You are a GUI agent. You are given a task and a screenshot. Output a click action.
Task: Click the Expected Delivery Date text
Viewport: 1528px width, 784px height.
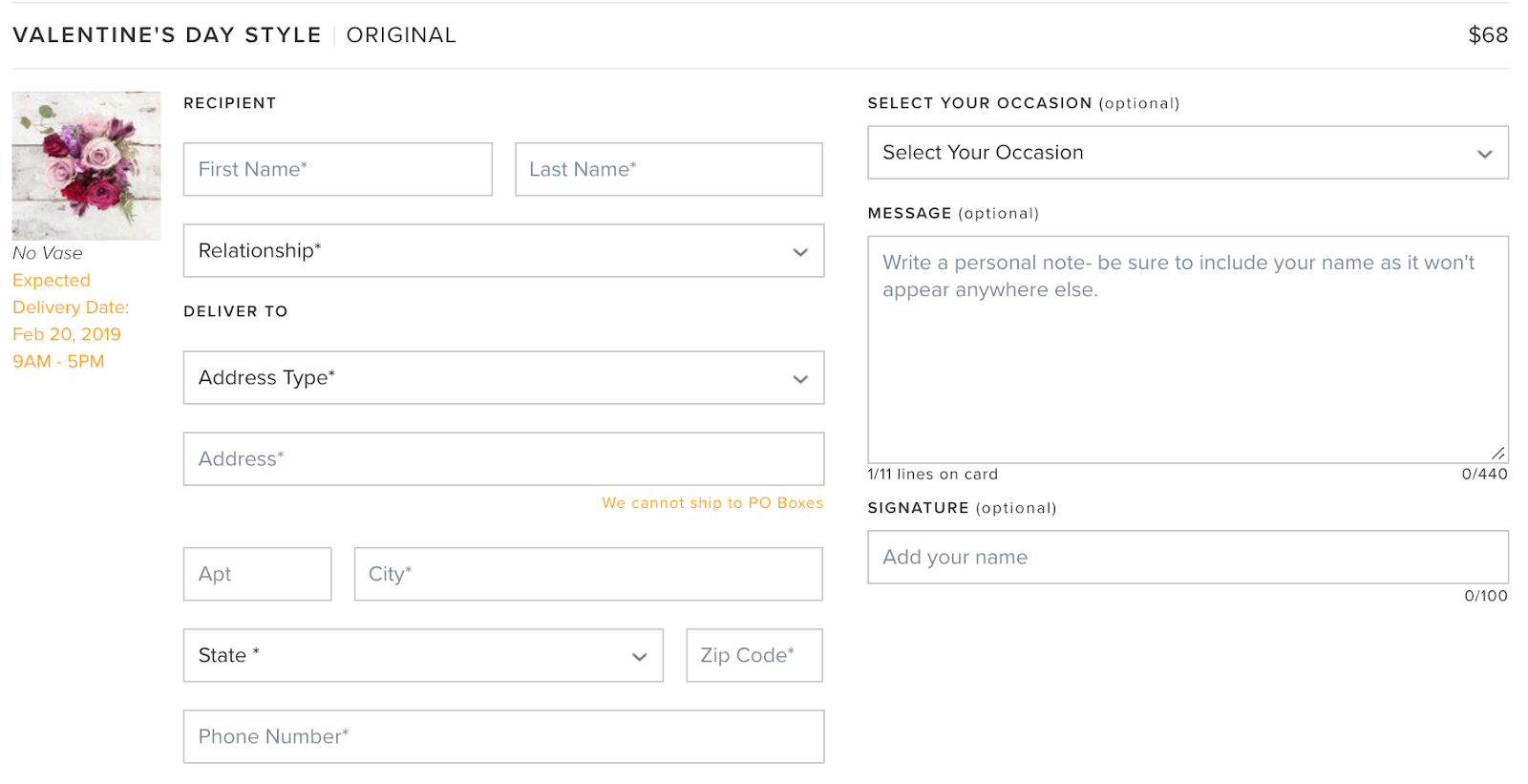(x=71, y=307)
